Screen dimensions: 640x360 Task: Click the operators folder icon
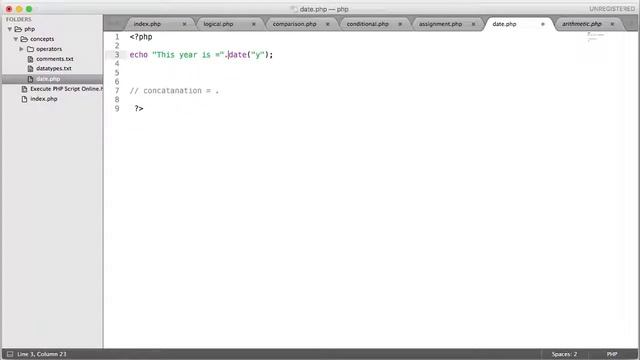click(30, 49)
